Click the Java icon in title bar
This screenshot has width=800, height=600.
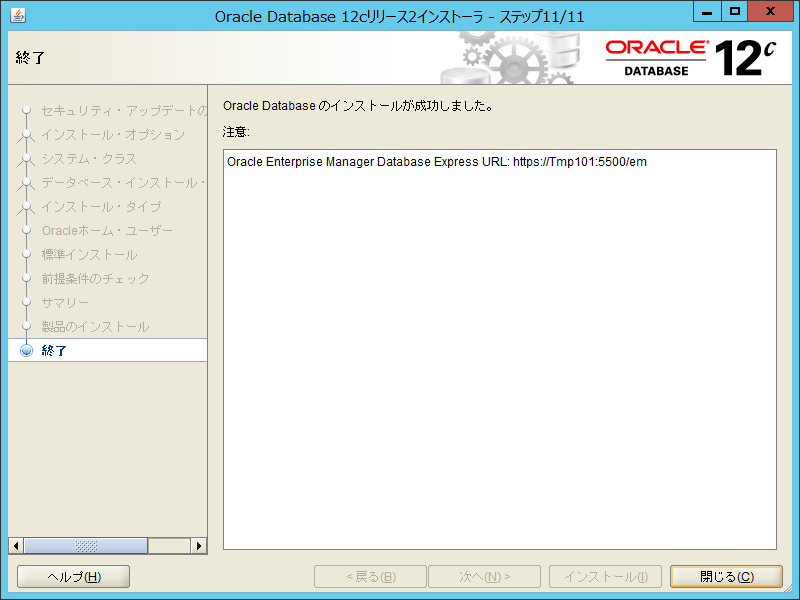coord(18,15)
